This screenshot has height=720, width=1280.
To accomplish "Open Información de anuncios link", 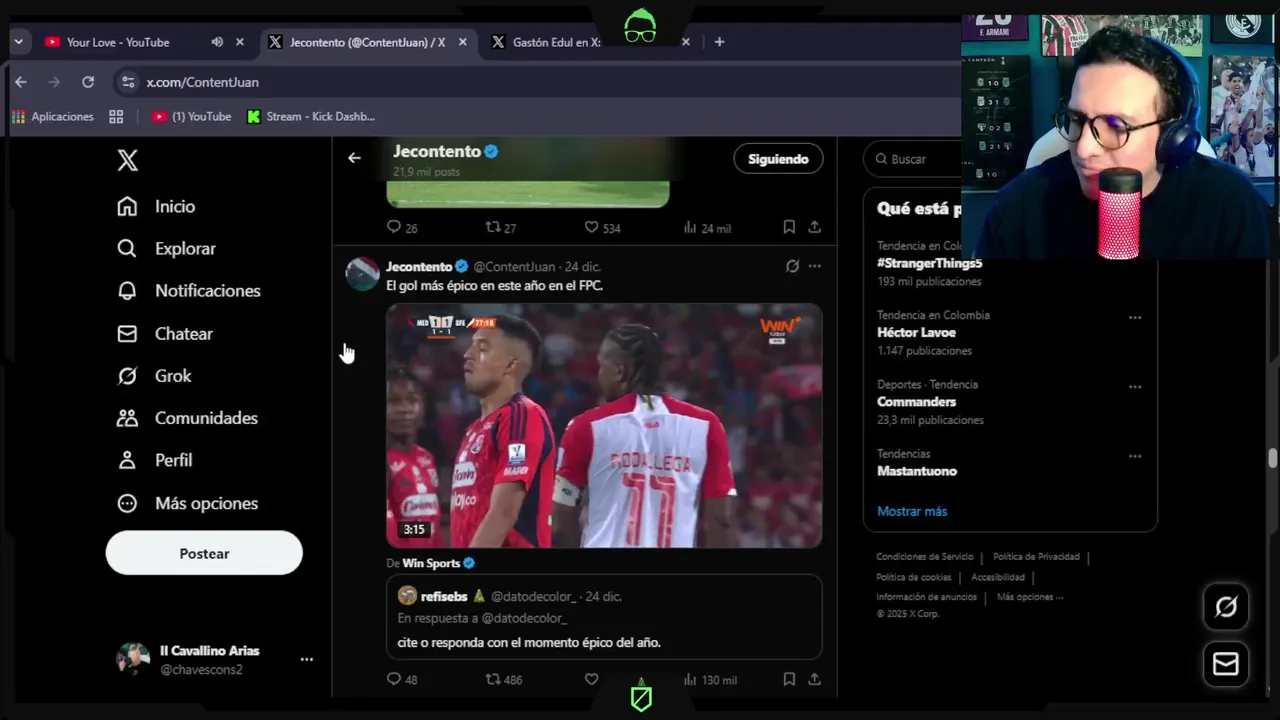I will (x=927, y=597).
